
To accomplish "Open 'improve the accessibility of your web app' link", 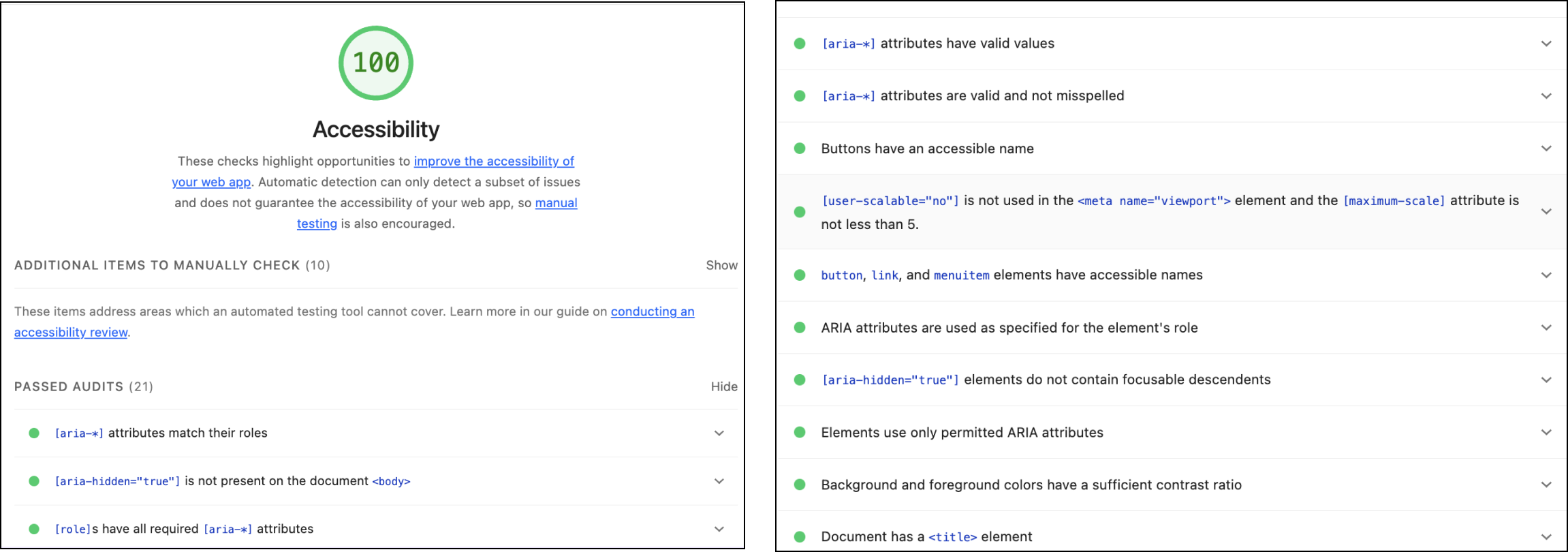I will pos(493,162).
